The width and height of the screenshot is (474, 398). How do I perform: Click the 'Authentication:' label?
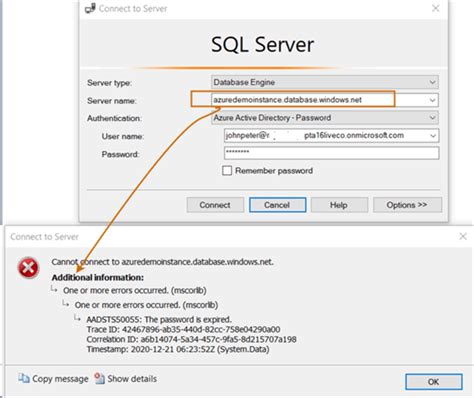click(114, 118)
